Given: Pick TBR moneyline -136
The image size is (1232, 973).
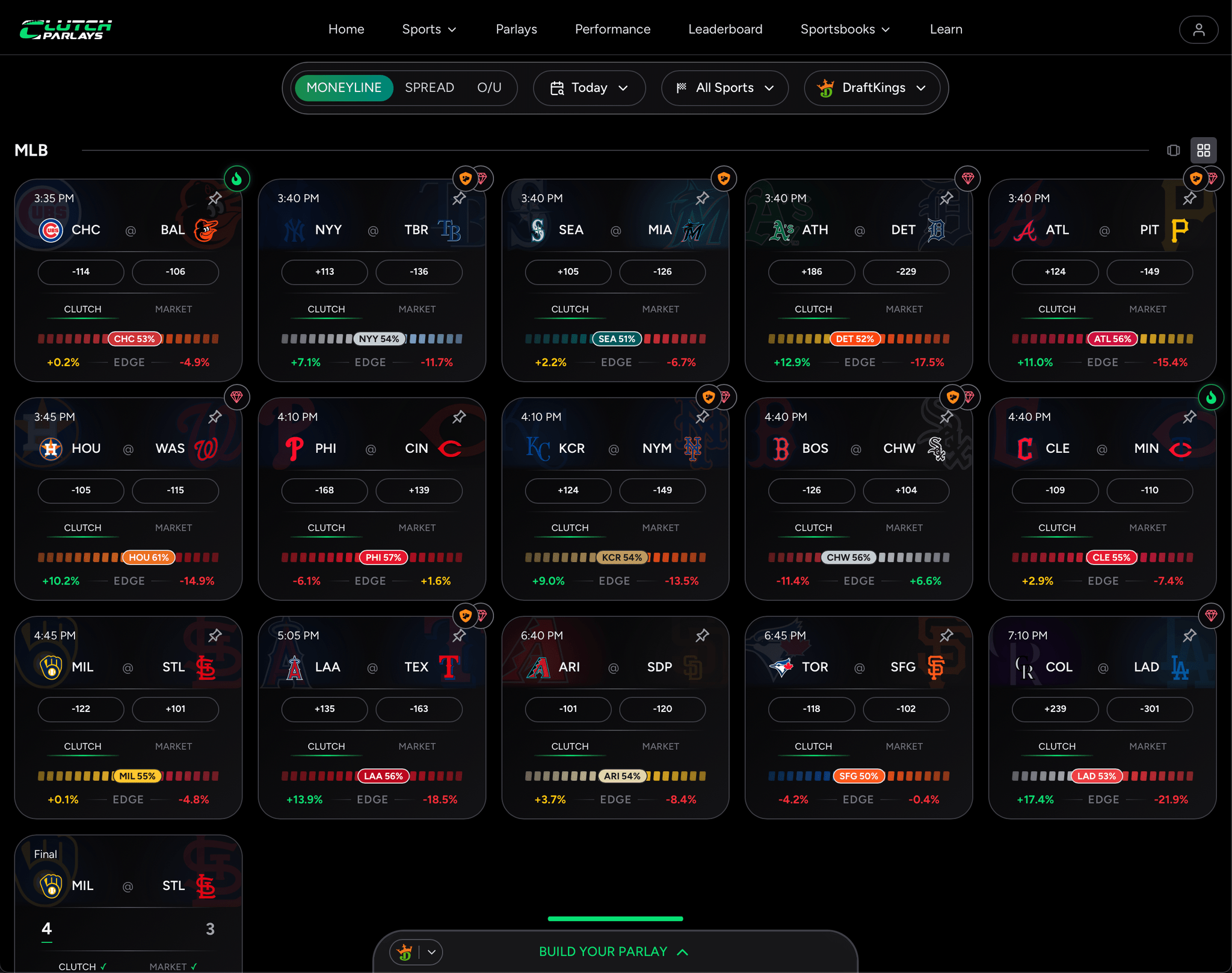Looking at the screenshot, I should click(x=419, y=272).
